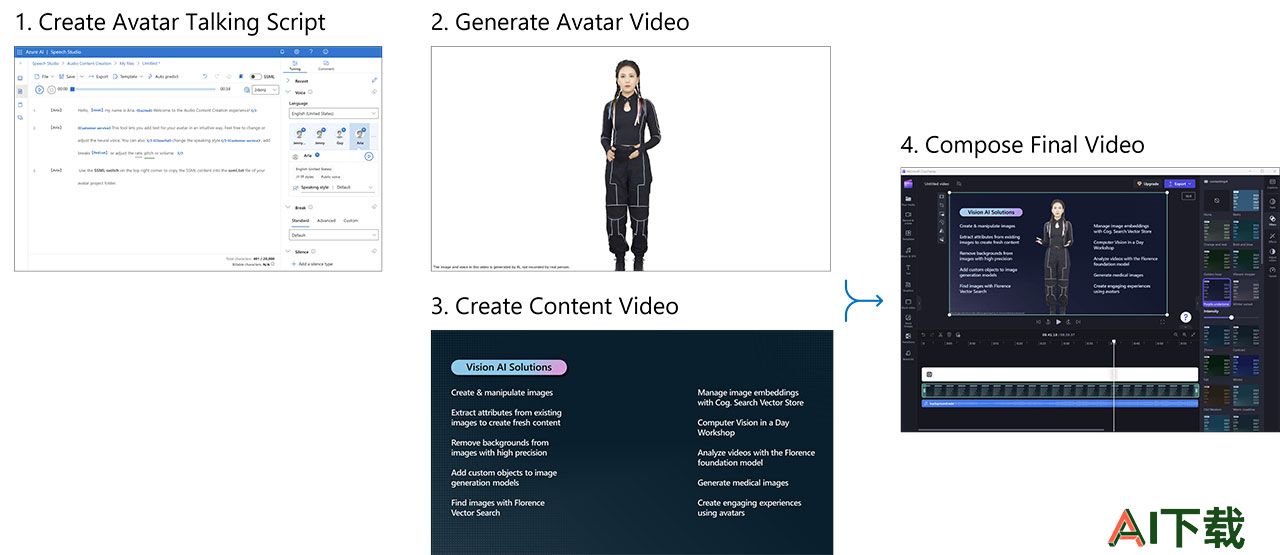The image size is (1280, 555).
Task: Play the Aria voice sample
Action: (369, 156)
